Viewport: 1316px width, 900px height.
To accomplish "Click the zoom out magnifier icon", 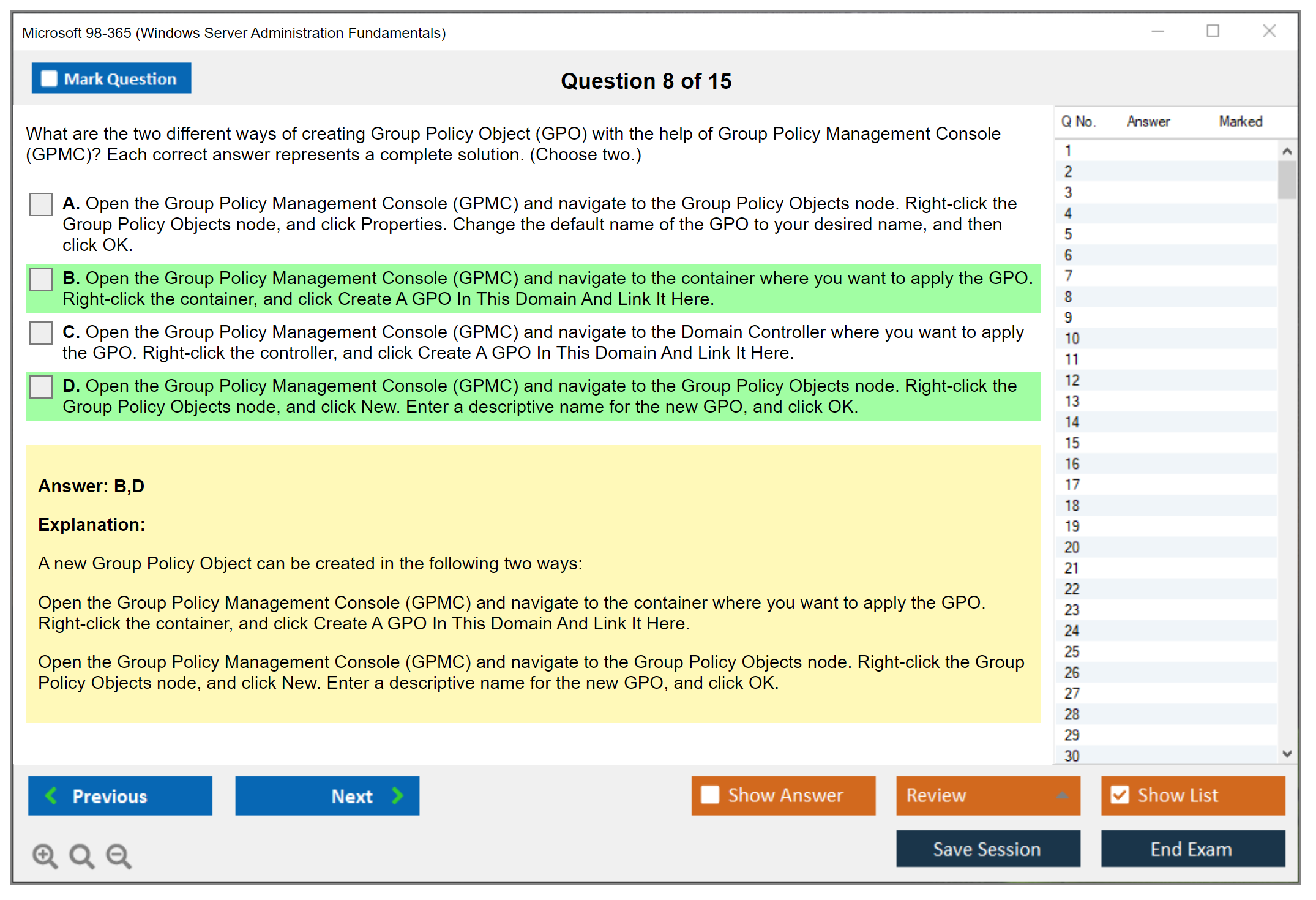I will point(118,855).
